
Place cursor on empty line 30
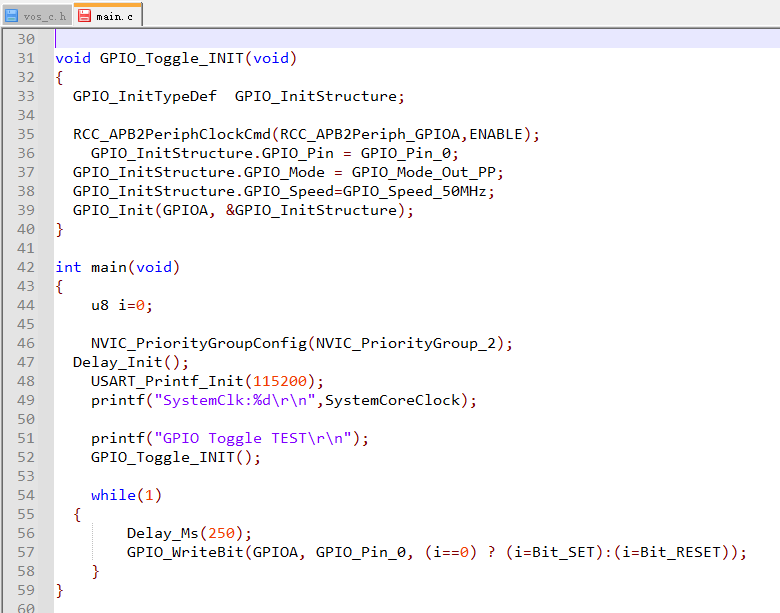click(417, 39)
